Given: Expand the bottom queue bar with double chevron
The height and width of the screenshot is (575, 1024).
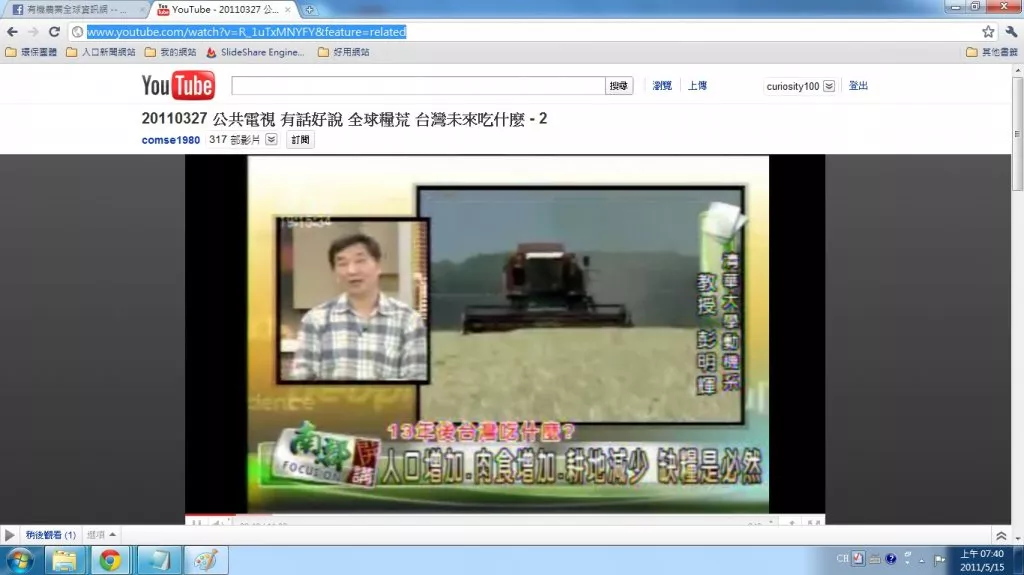Looking at the screenshot, I should (1000, 536).
